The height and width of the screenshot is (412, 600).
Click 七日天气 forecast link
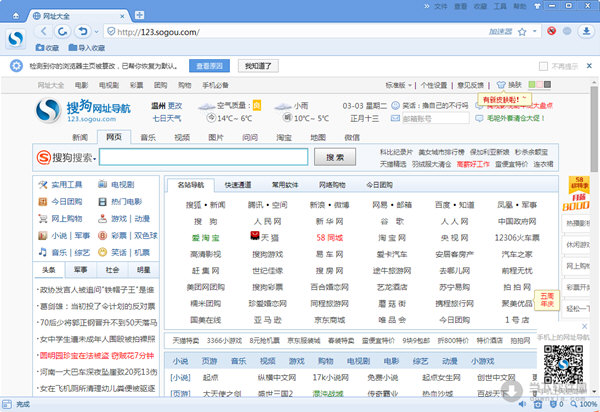tap(167, 119)
